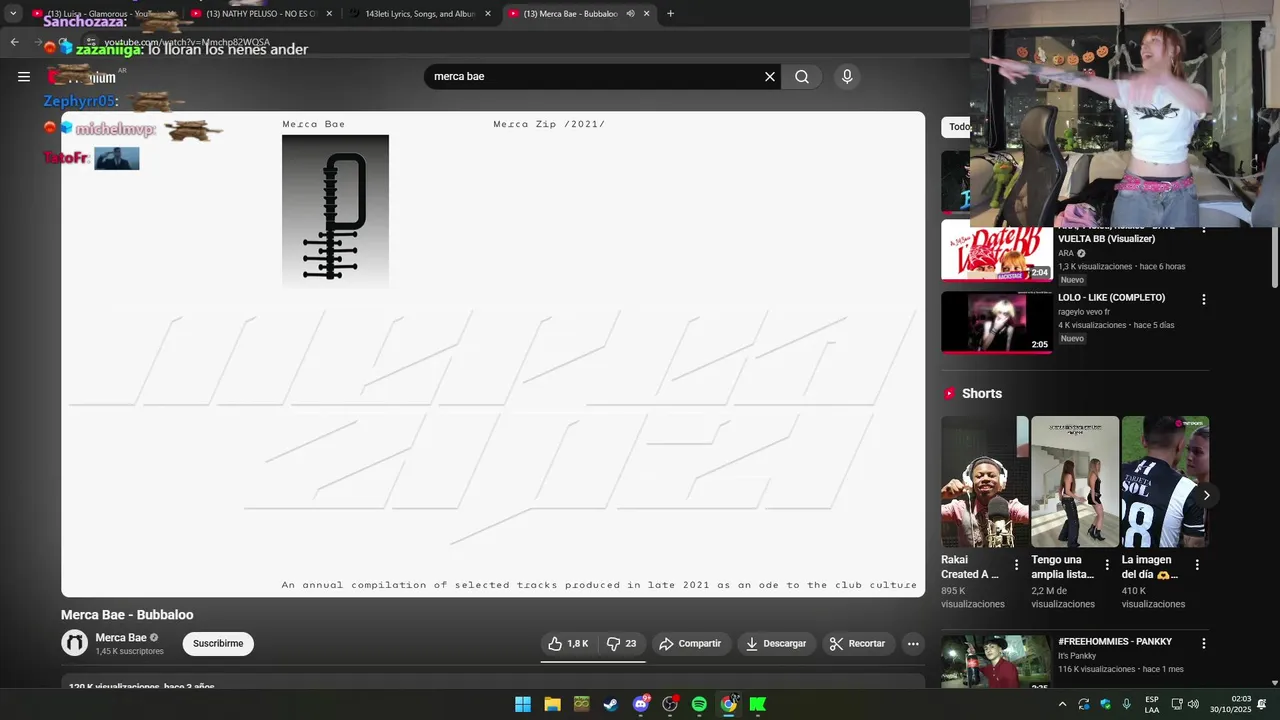This screenshot has width=1280, height=720.
Task: Click the browser address bar URL
Action: coord(187,42)
